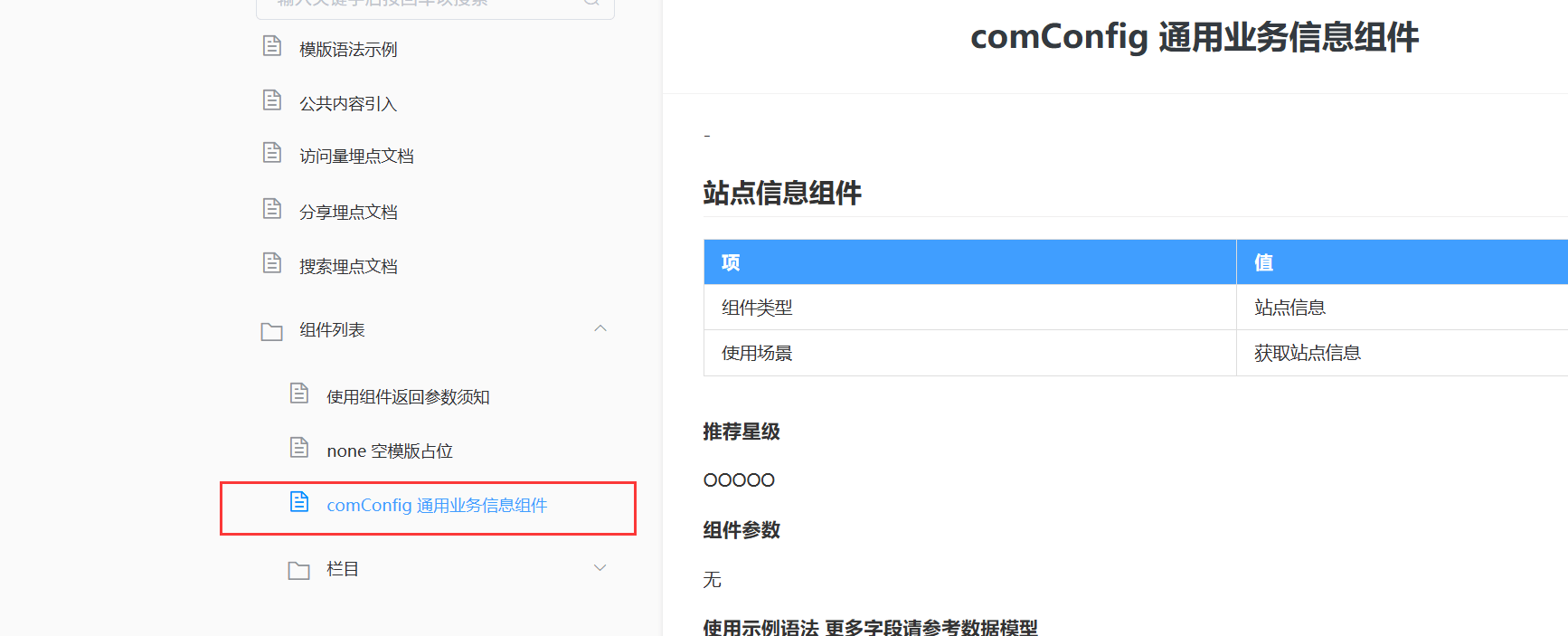Click folder icon beside 组件列表
Screen dimensions: 1568x636
point(272,331)
